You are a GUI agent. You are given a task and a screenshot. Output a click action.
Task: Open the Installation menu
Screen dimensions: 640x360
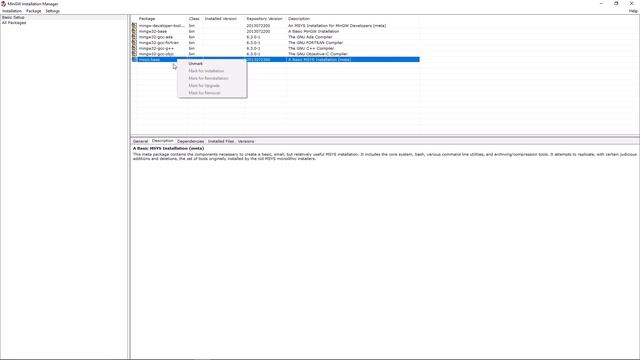tap(12, 11)
